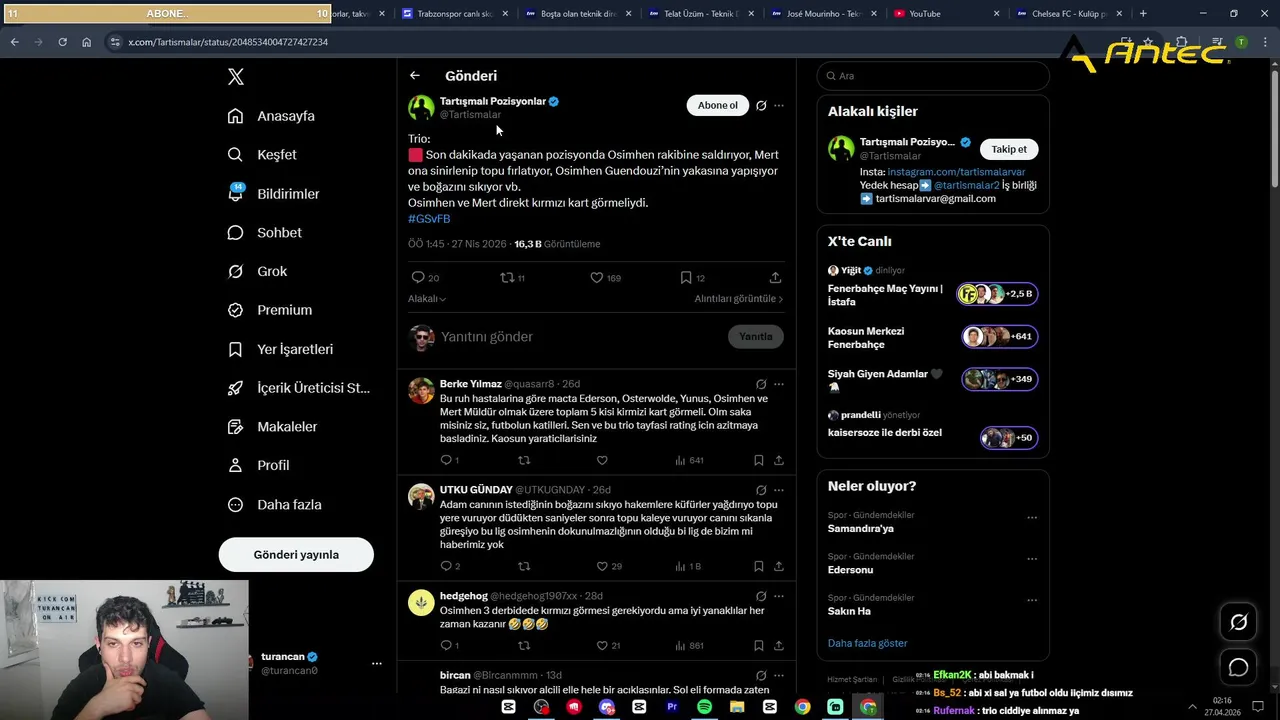
Task: Open instagram.com/tartismalarvar link
Action: click(x=956, y=173)
